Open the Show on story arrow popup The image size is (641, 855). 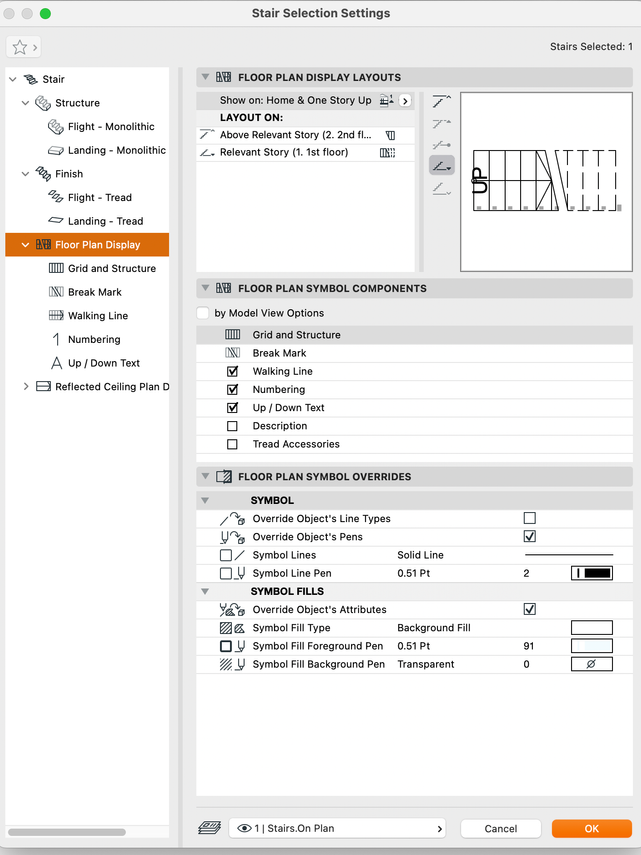click(405, 101)
